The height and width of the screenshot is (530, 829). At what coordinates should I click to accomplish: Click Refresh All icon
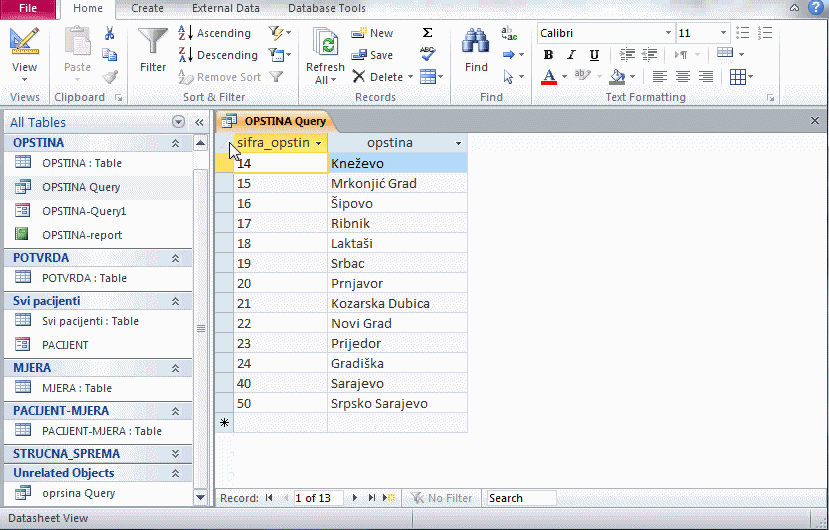(x=325, y=42)
